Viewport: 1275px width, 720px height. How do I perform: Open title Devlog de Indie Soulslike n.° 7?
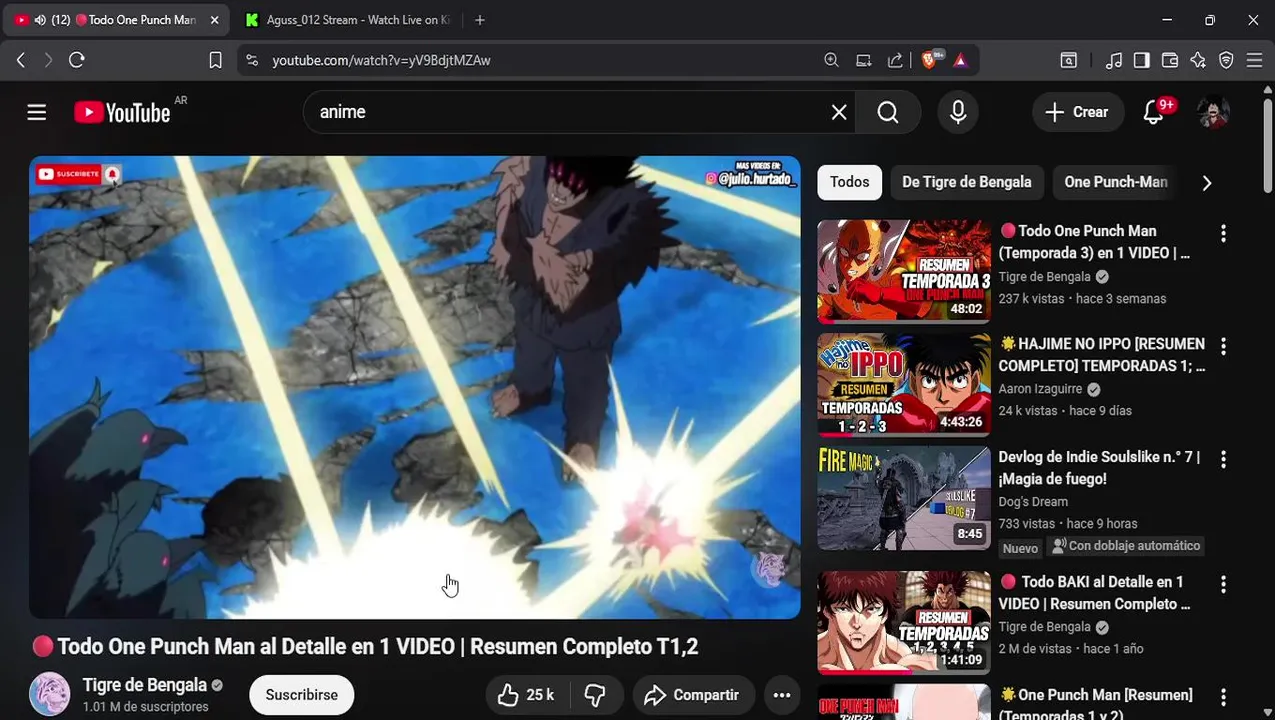(1099, 468)
